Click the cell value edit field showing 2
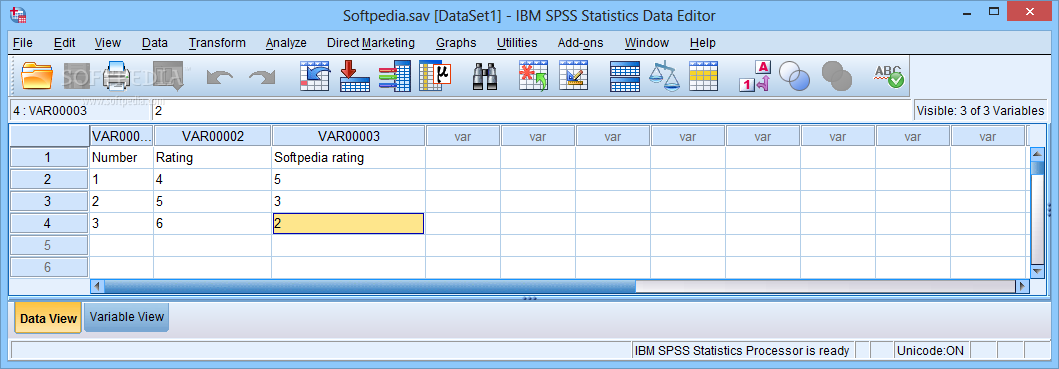1059x369 pixels. (x=532, y=111)
